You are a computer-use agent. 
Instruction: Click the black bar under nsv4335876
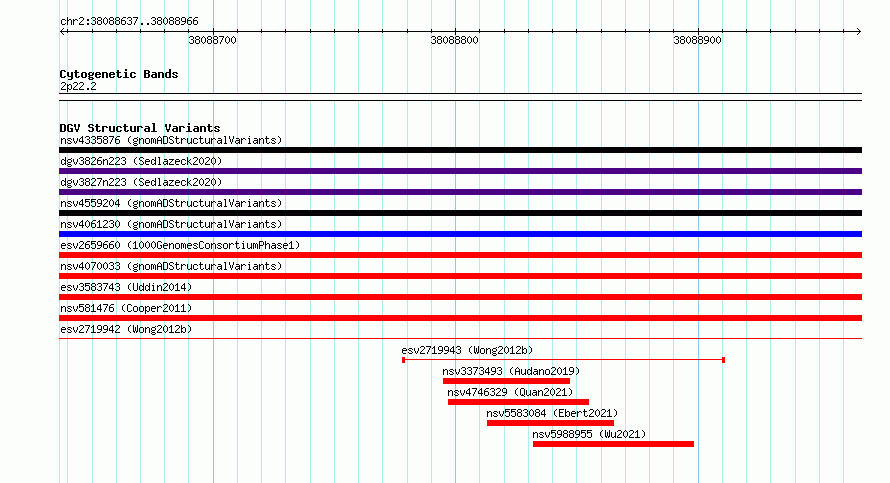[x=460, y=150]
